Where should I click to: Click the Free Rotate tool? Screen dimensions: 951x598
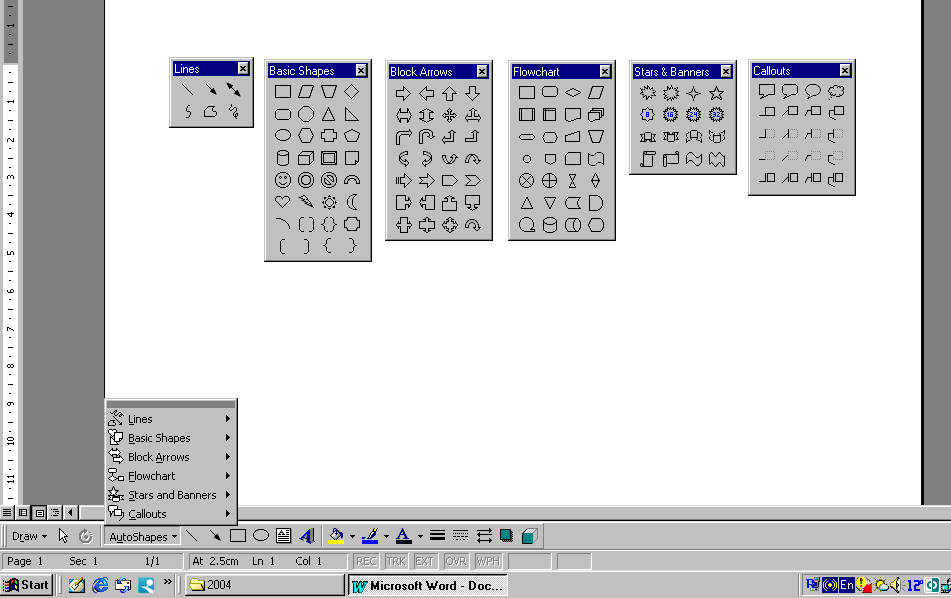86,536
